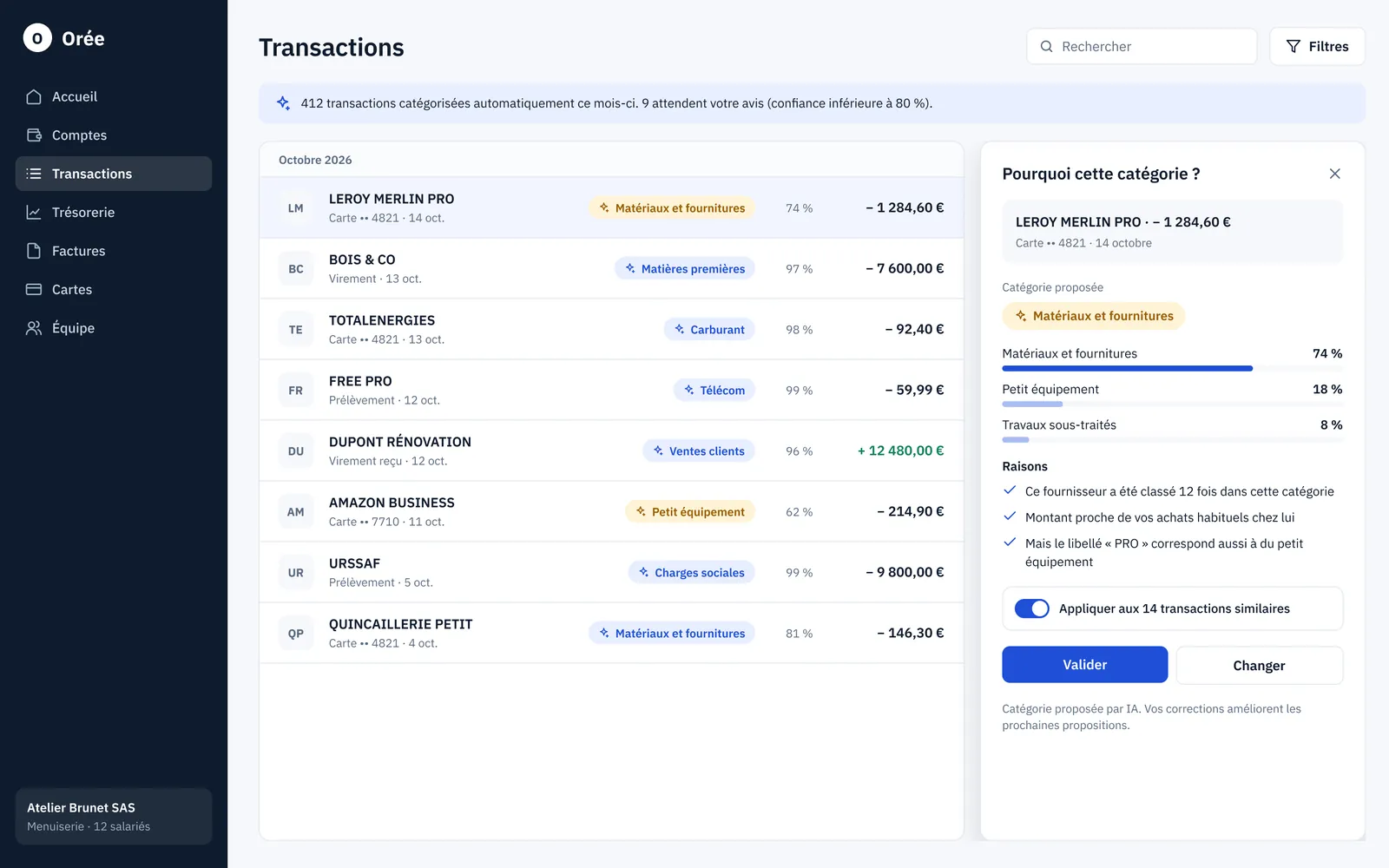Image resolution: width=1389 pixels, height=868 pixels.
Task: Click the Valider button
Action: [x=1085, y=665]
